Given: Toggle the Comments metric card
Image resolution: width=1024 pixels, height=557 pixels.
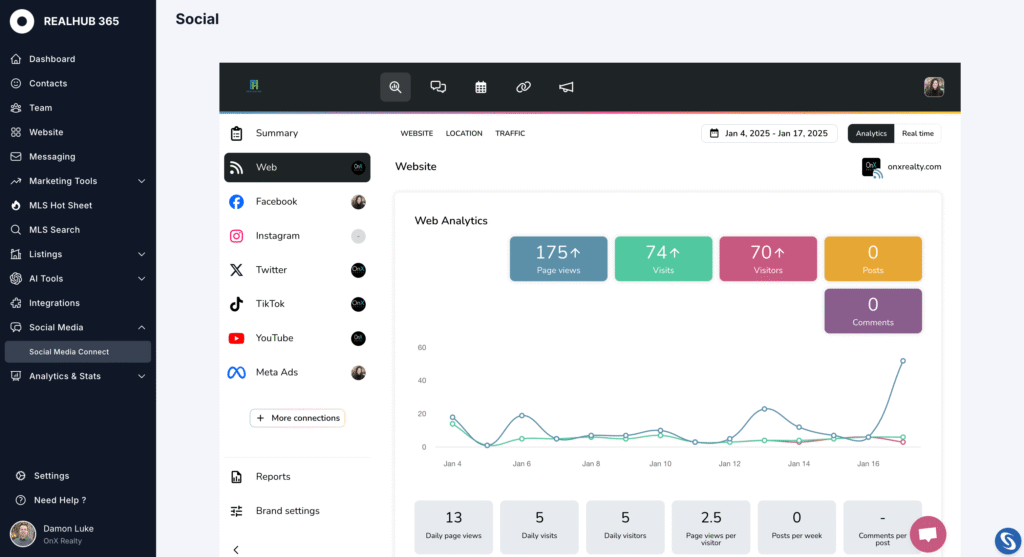Looking at the screenshot, I should pos(873,311).
